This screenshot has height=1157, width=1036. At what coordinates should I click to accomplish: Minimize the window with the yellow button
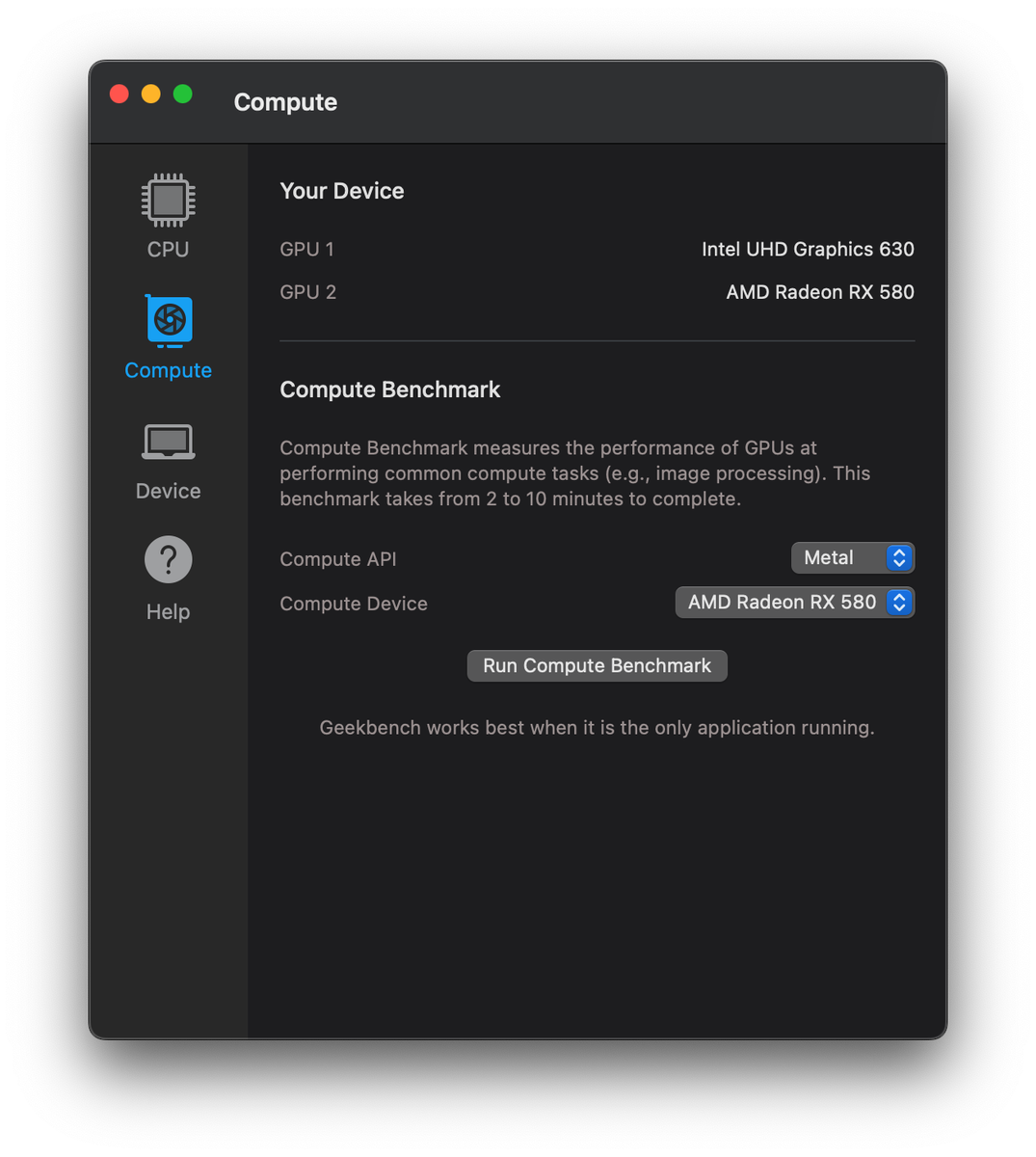pyautogui.click(x=151, y=94)
